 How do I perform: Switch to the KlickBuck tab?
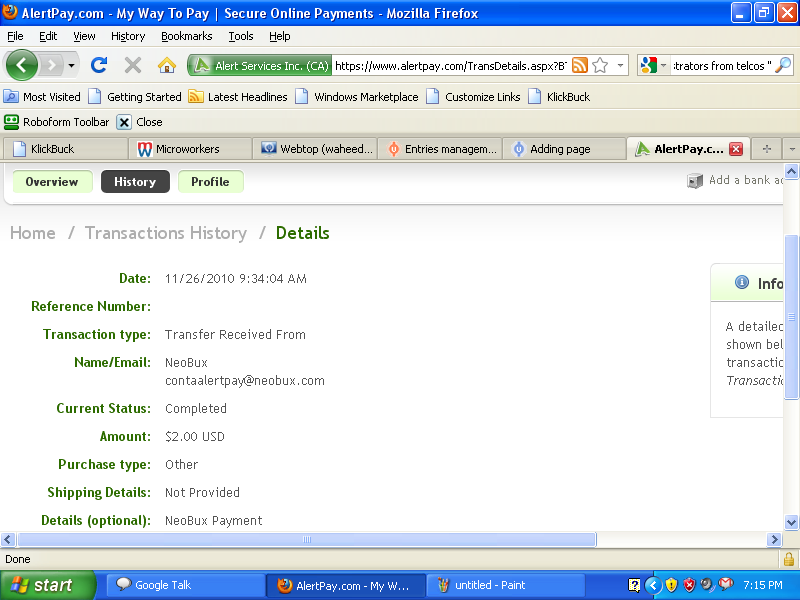tap(65, 149)
